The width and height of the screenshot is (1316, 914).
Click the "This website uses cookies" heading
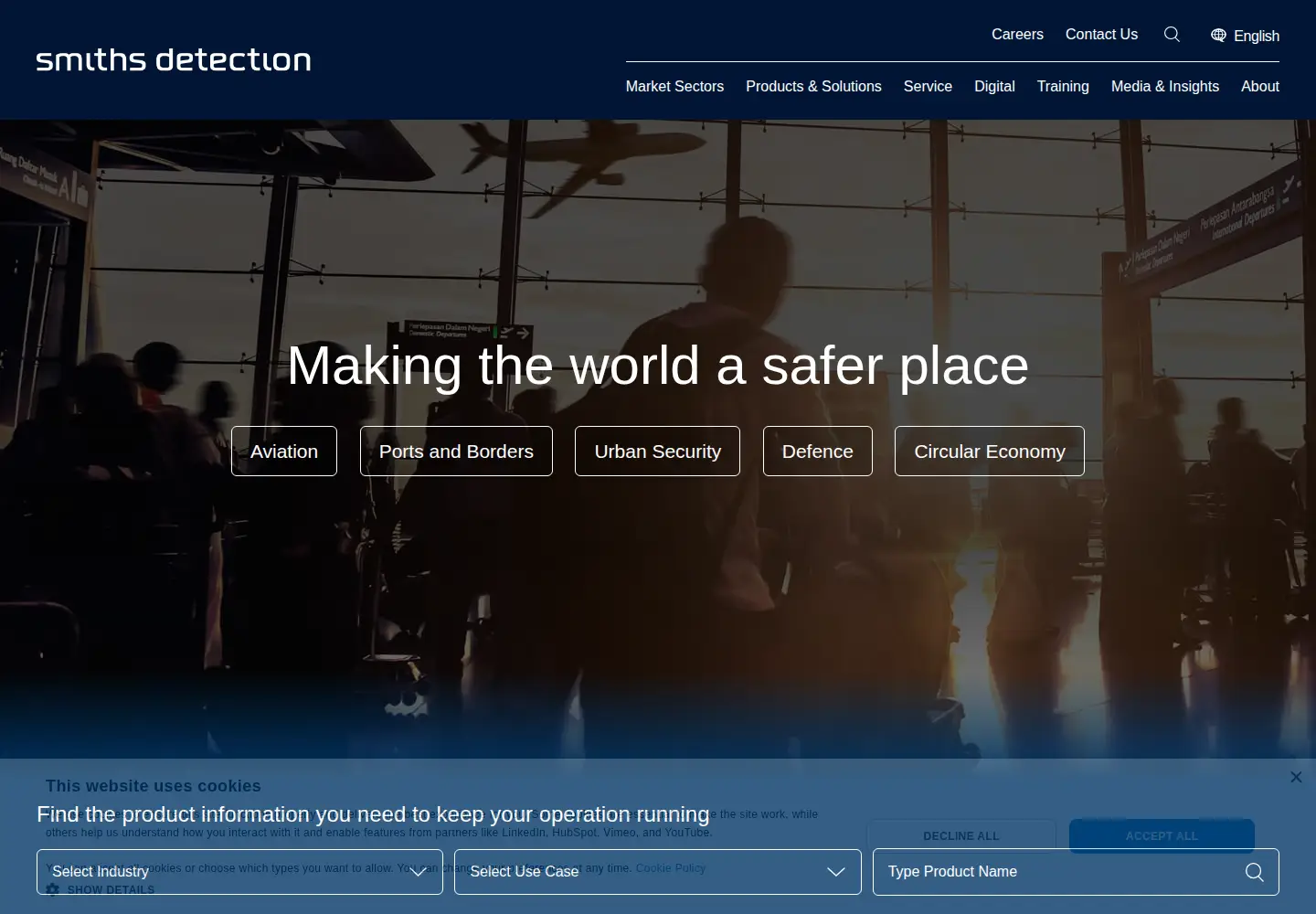[154, 786]
